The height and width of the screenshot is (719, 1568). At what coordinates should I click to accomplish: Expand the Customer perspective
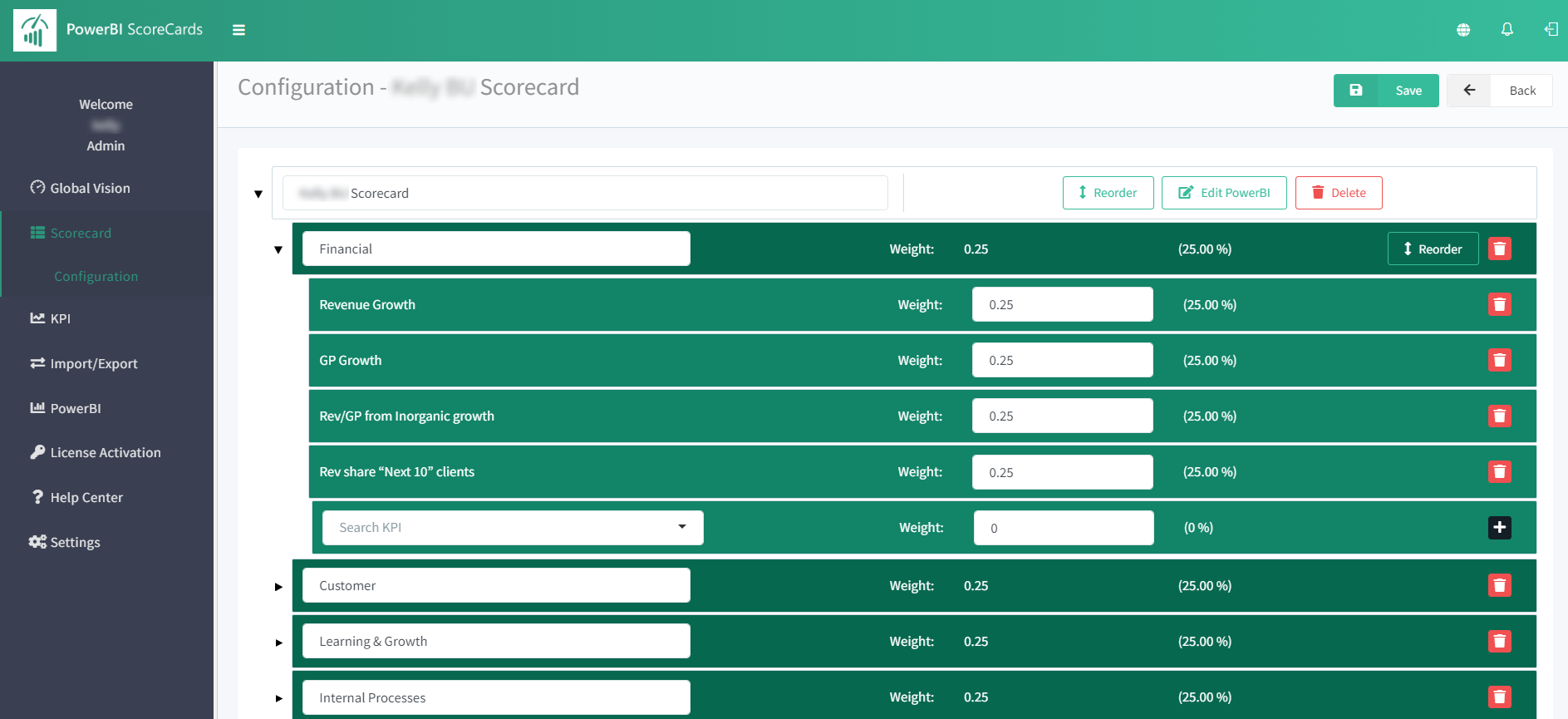(278, 586)
